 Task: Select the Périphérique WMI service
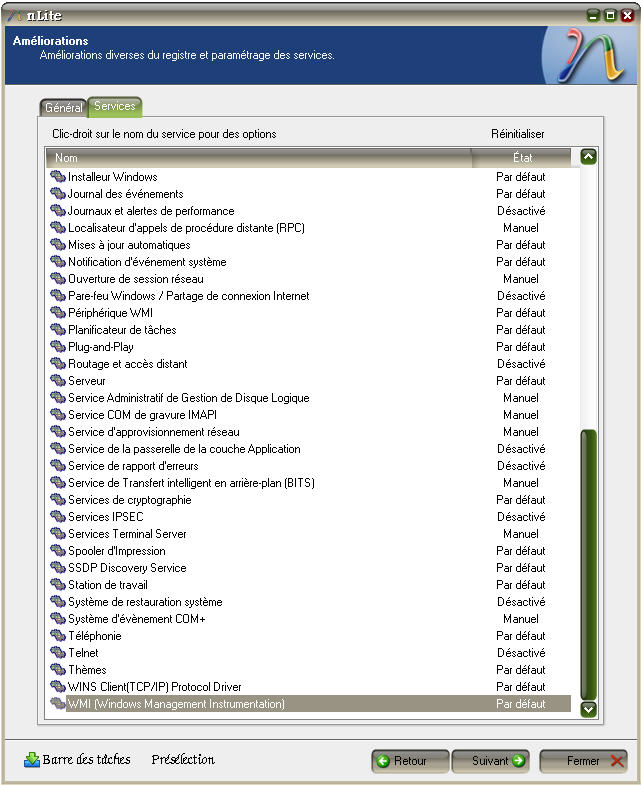308,313
